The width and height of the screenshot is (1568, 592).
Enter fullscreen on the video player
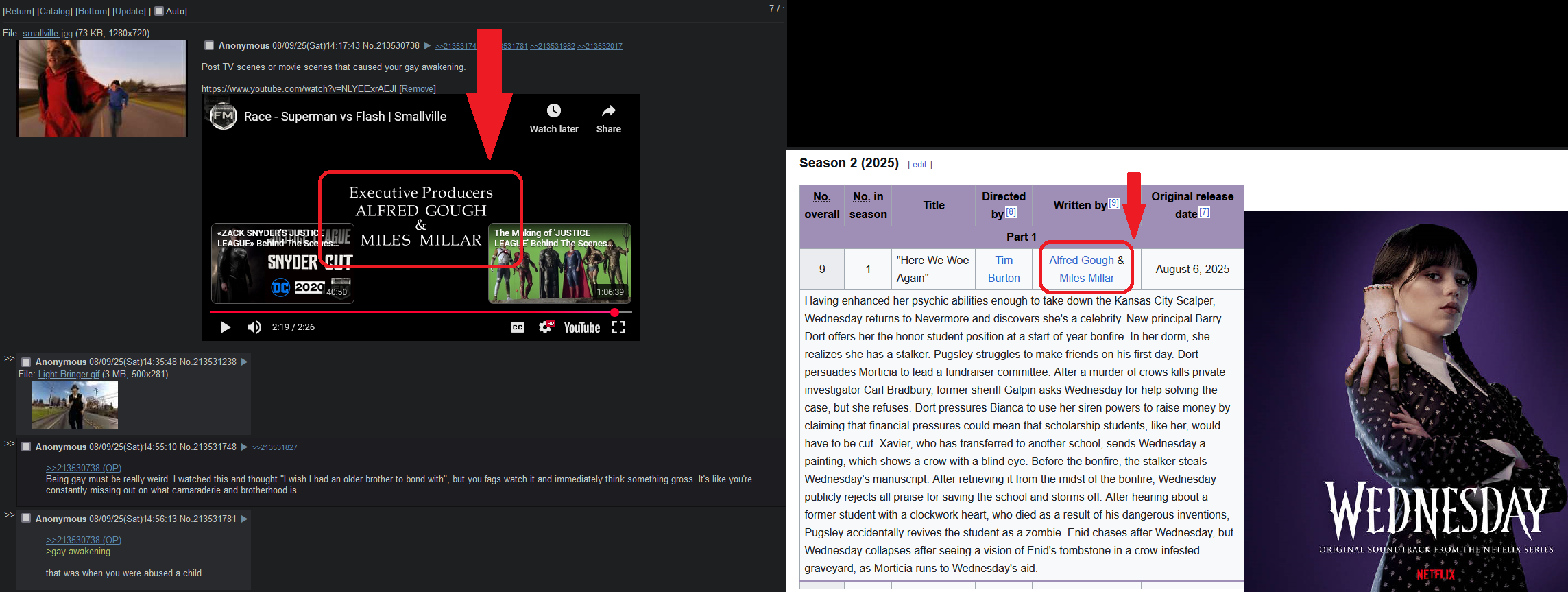(x=618, y=327)
